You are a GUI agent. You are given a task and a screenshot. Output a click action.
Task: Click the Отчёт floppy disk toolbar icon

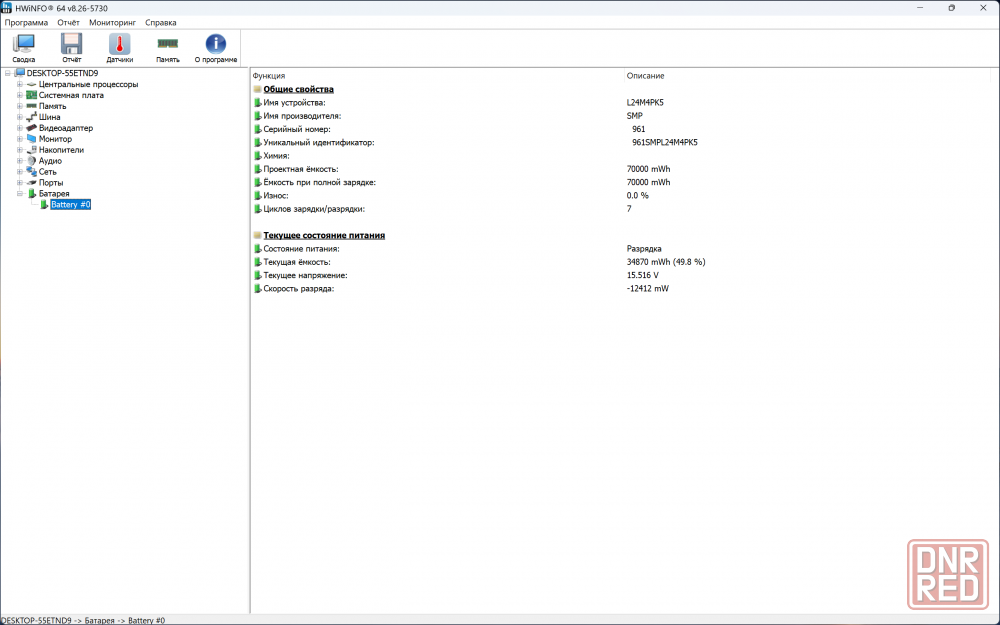[x=71, y=46]
